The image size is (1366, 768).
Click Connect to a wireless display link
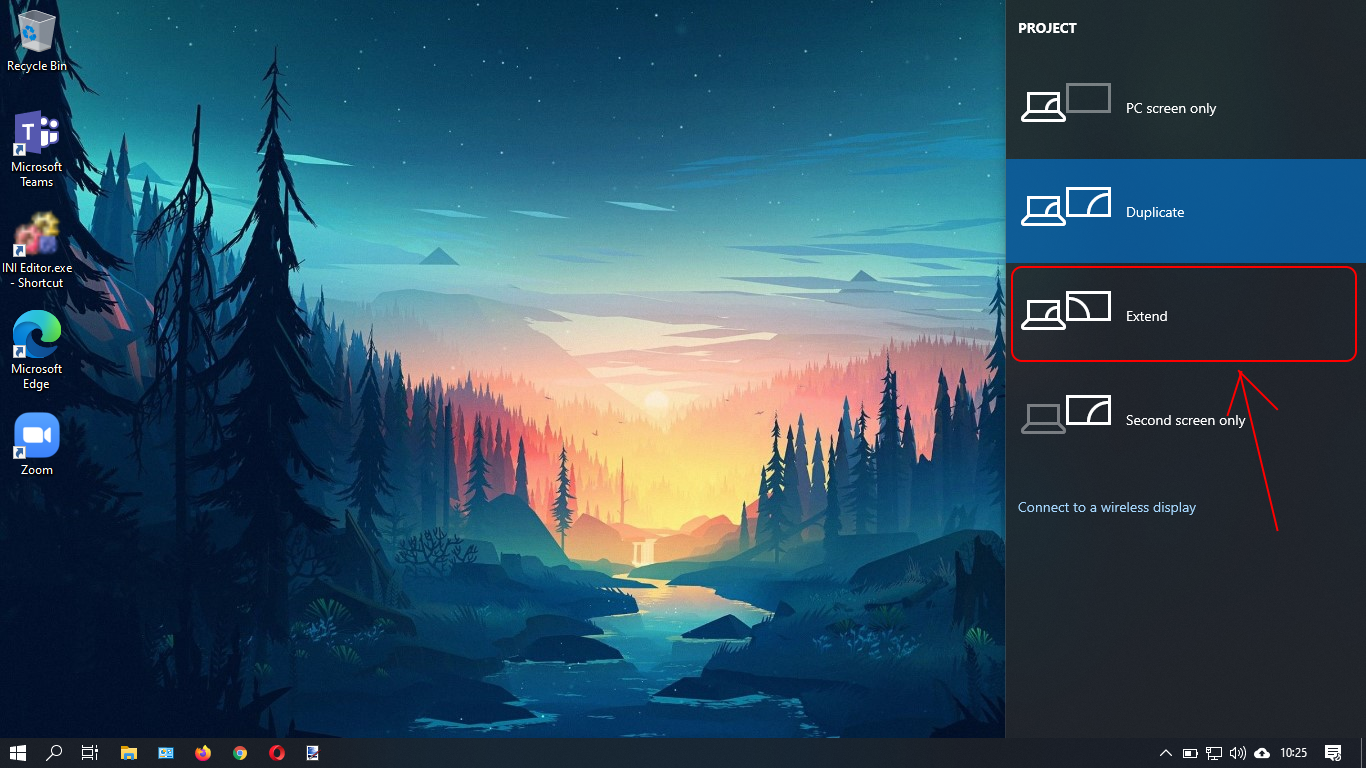(1106, 507)
